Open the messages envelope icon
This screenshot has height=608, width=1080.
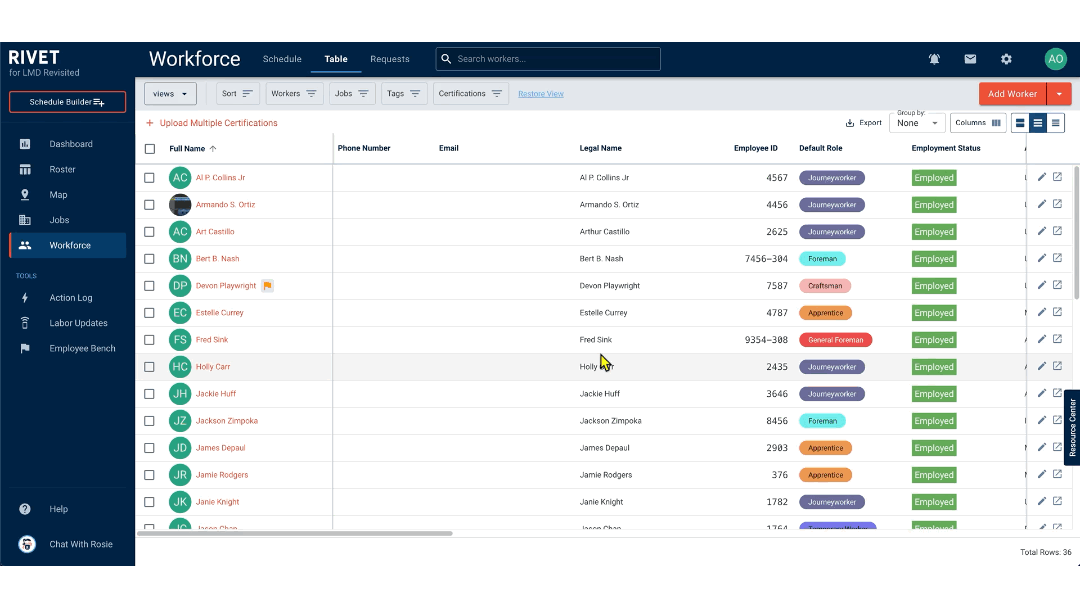[969, 59]
